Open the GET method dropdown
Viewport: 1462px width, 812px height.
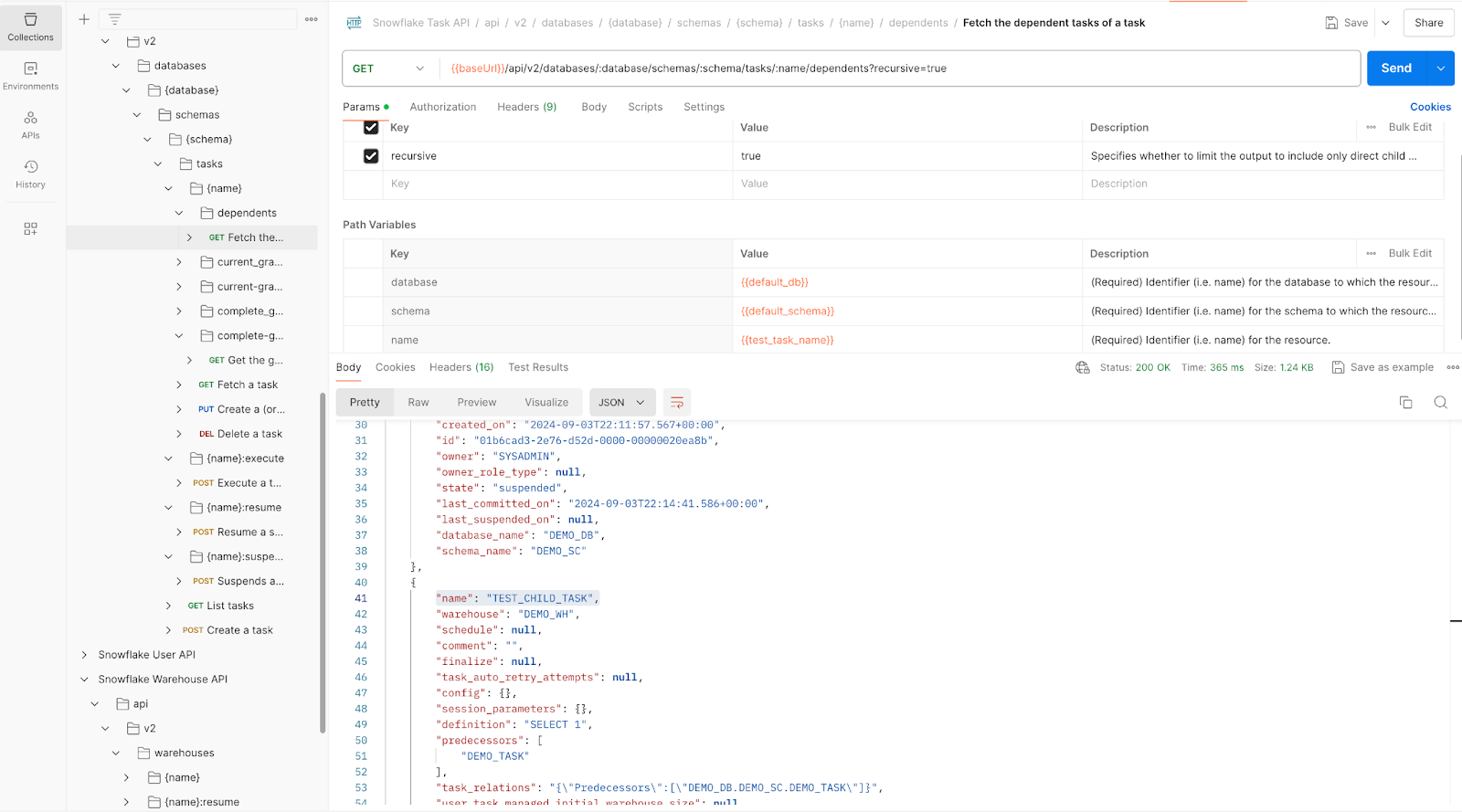tap(389, 69)
